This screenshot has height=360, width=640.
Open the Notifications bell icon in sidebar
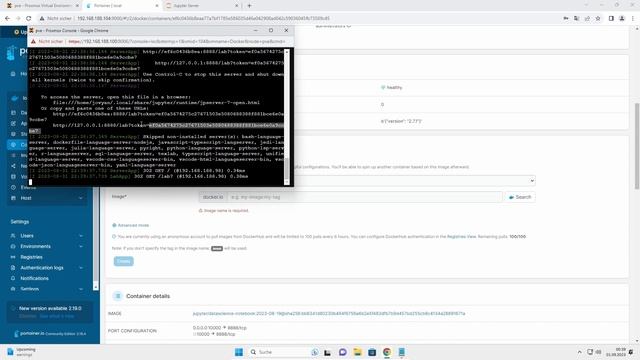[x=13, y=278]
